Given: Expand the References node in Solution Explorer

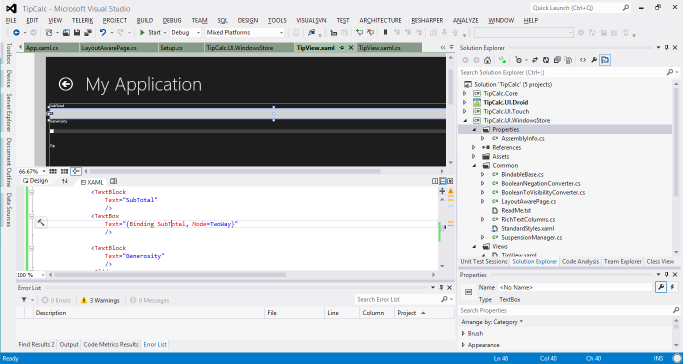Looking at the screenshot, I should (473, 148).
